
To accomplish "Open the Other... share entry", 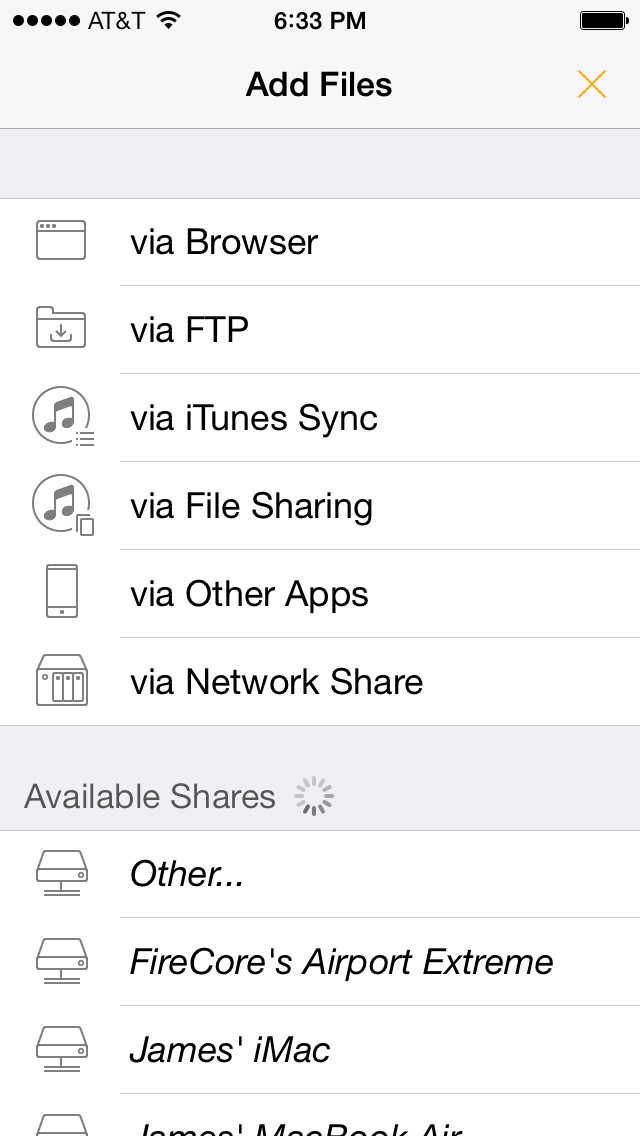I will coord(320,872).
